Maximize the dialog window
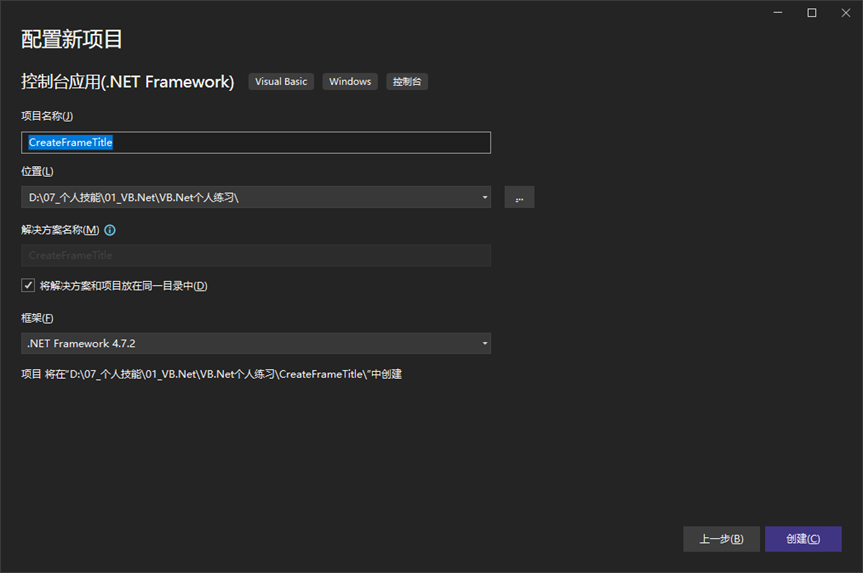Viewport: 863px width, 573px height. [812, 13]
